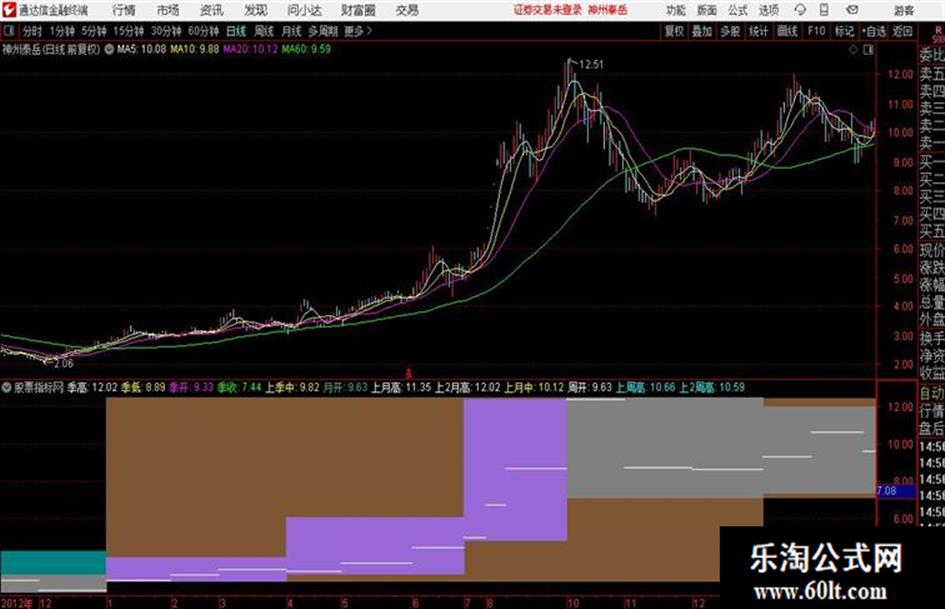The image size is (945, 609).
Task: Select the 日线 daily chart tab
Action: click(x=236, y=31)
